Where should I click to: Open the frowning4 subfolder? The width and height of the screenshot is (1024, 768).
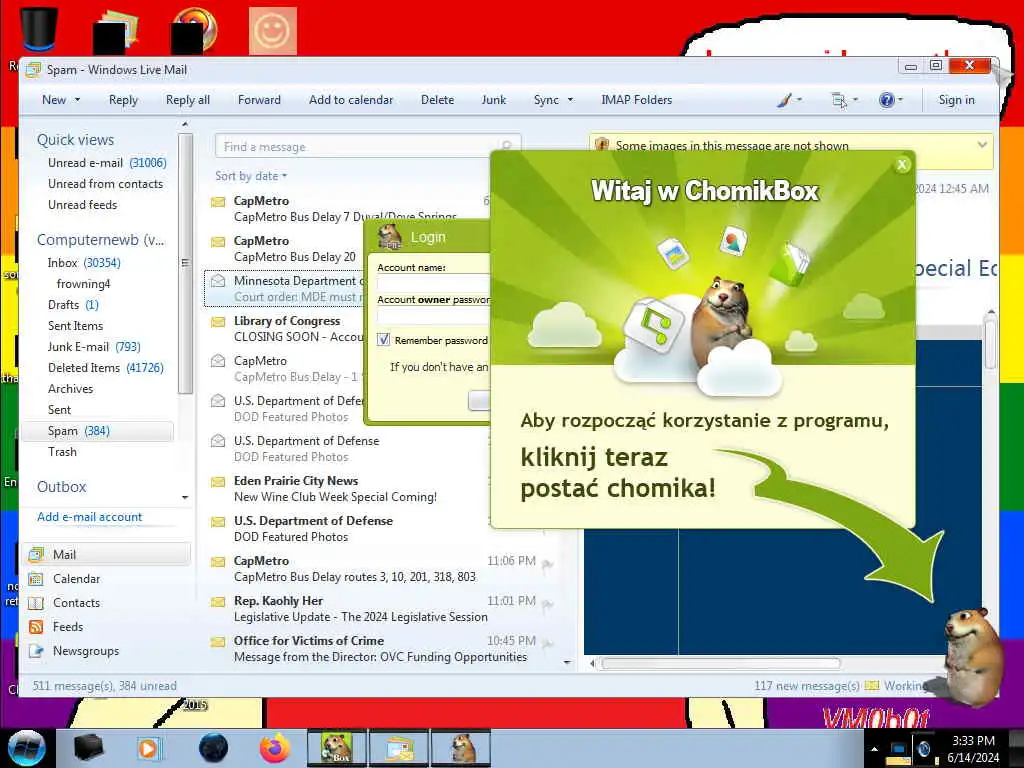[x=83, y=283]
